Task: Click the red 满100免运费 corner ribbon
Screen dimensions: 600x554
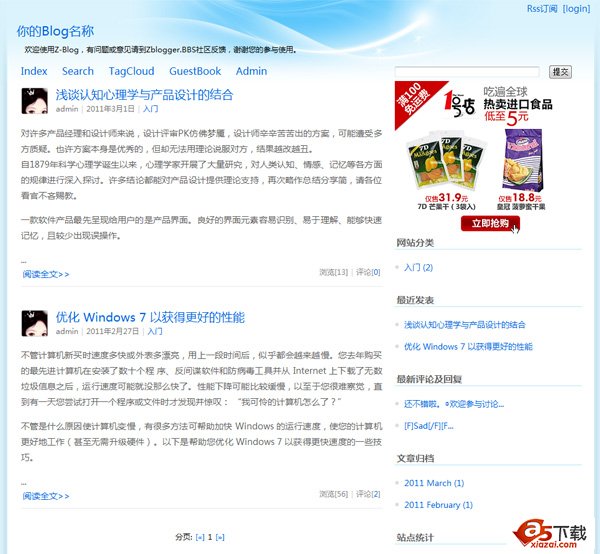Action: [x=413, y=99]
